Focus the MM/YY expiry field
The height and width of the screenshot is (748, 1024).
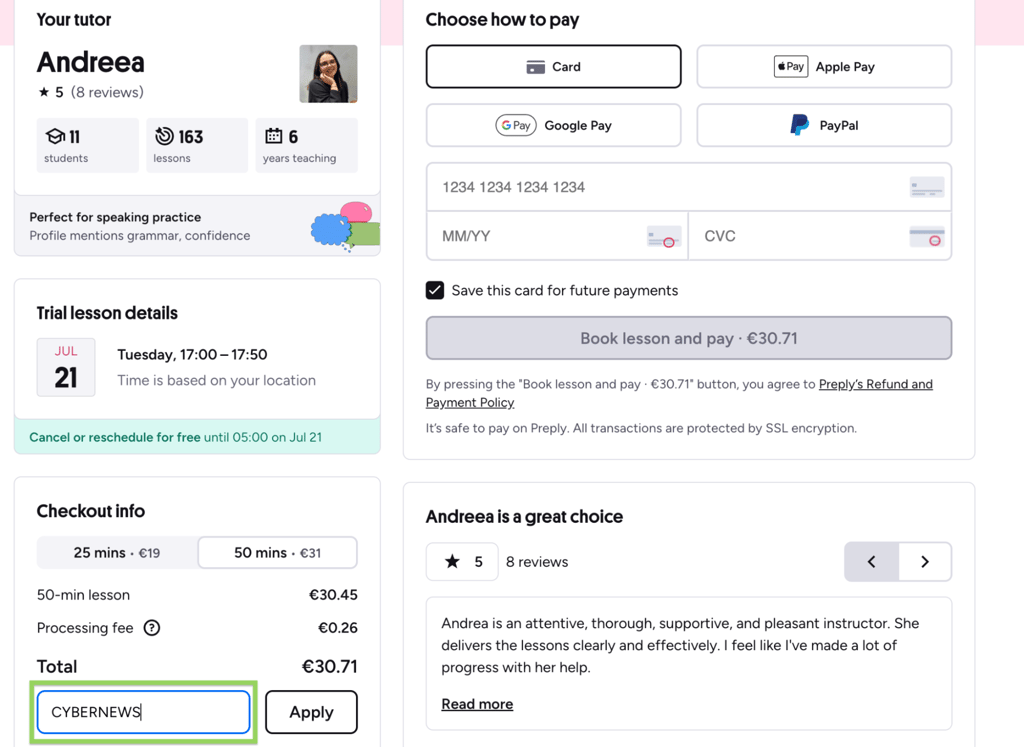pos(557,236)
